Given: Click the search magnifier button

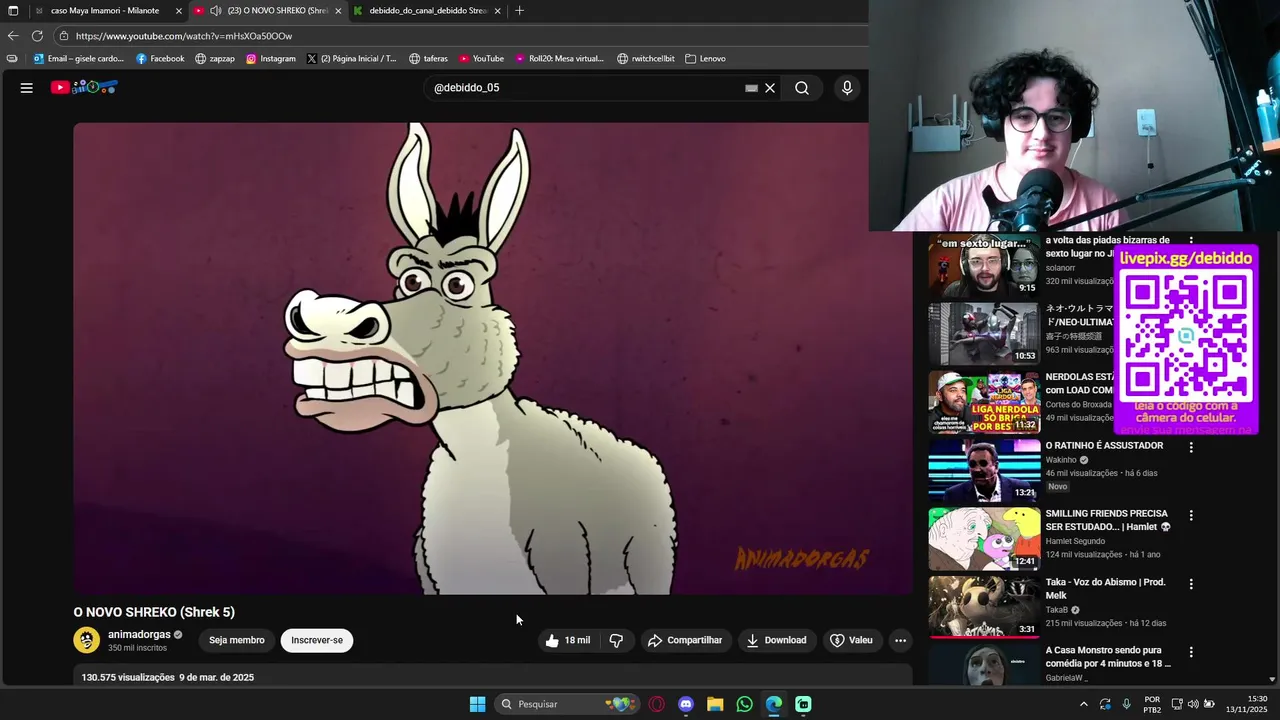Looking at the screenshot, I should pos(802,88).
